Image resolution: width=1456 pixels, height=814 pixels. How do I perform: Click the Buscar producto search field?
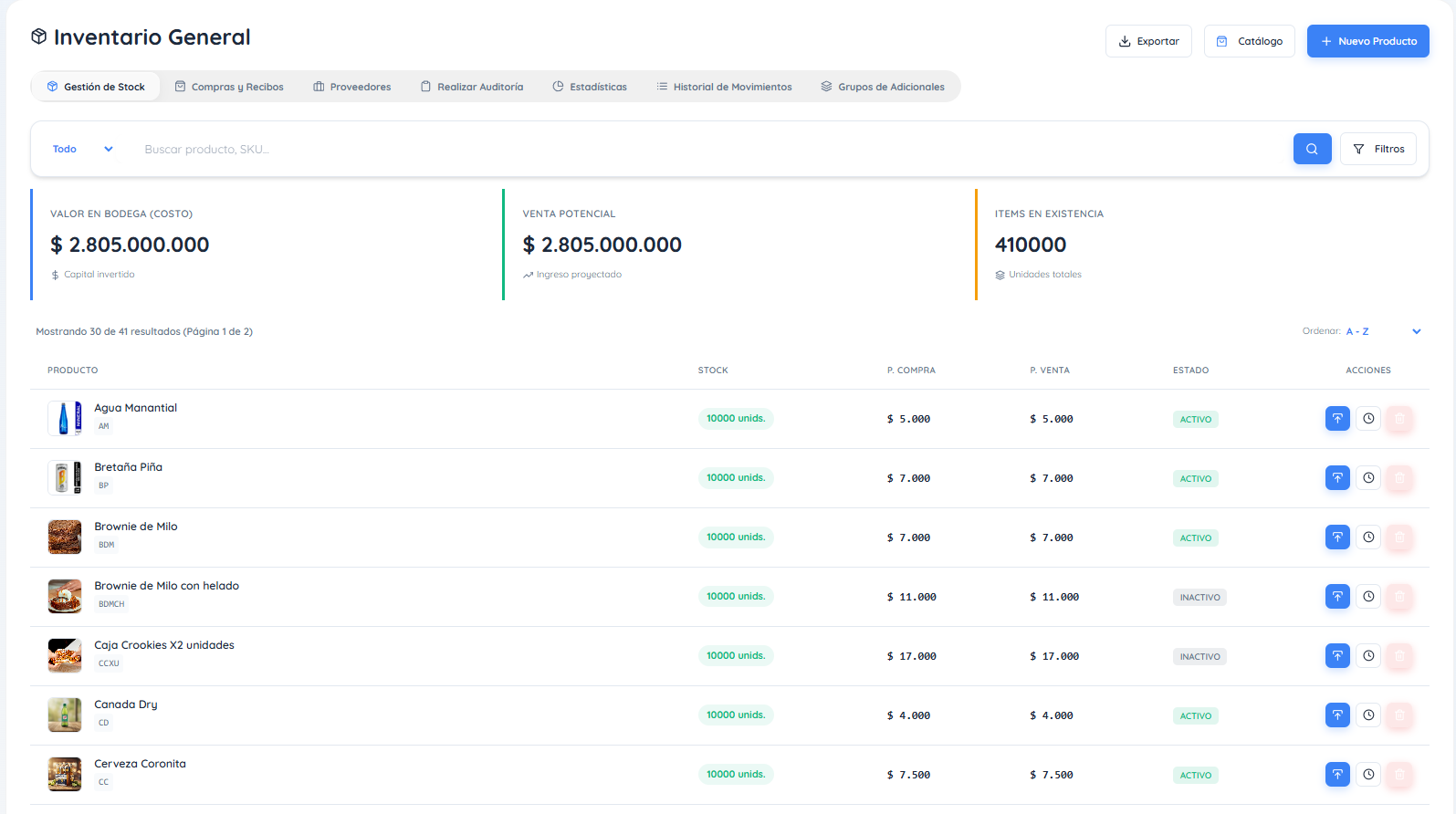pyautogui.click(x=712, y=149)
